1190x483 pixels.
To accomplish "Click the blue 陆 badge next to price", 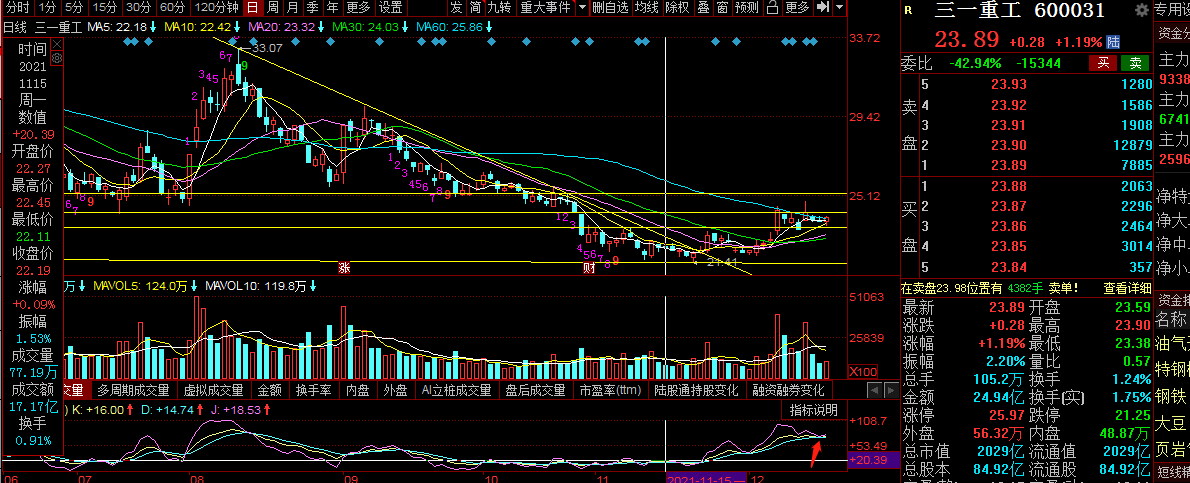I will click(1113, 40).
